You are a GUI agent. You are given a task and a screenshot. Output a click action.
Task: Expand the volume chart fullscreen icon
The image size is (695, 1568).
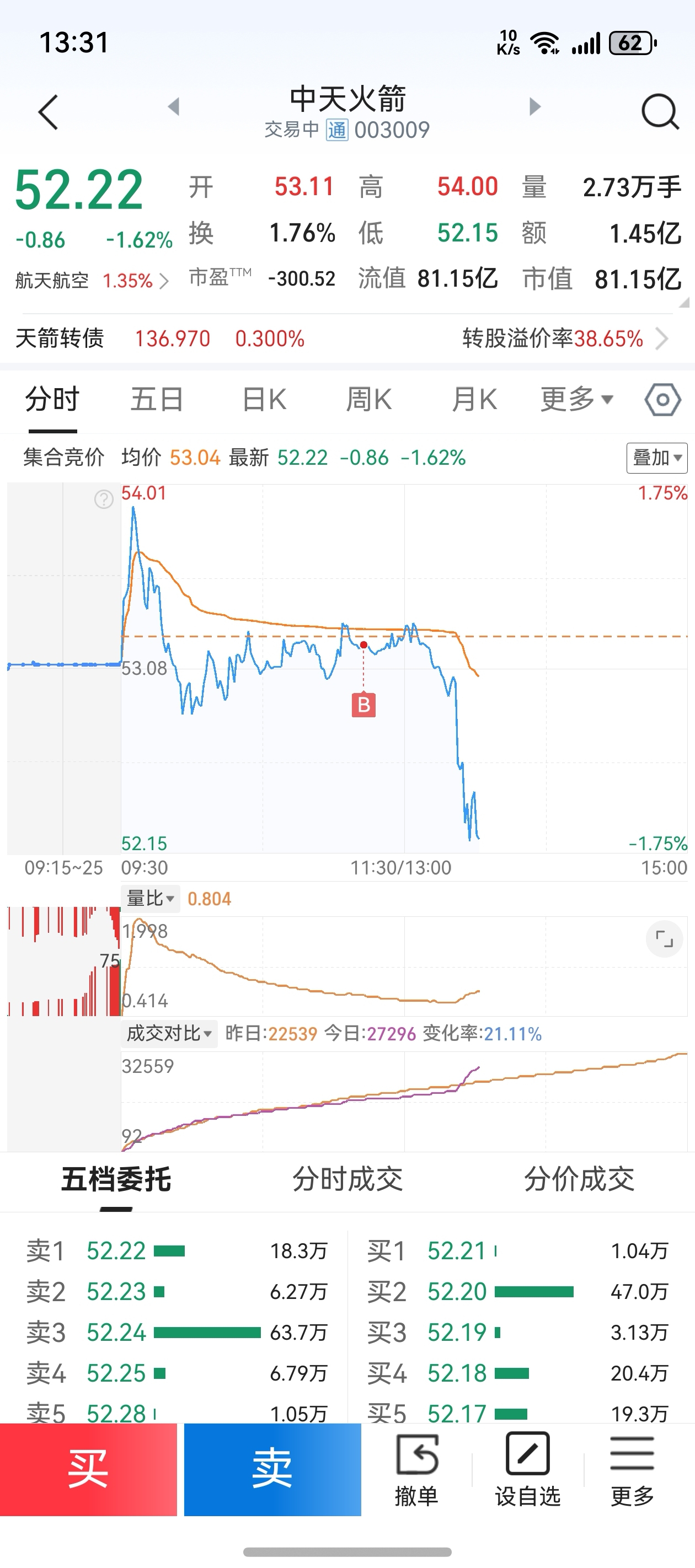pos(664,938)
